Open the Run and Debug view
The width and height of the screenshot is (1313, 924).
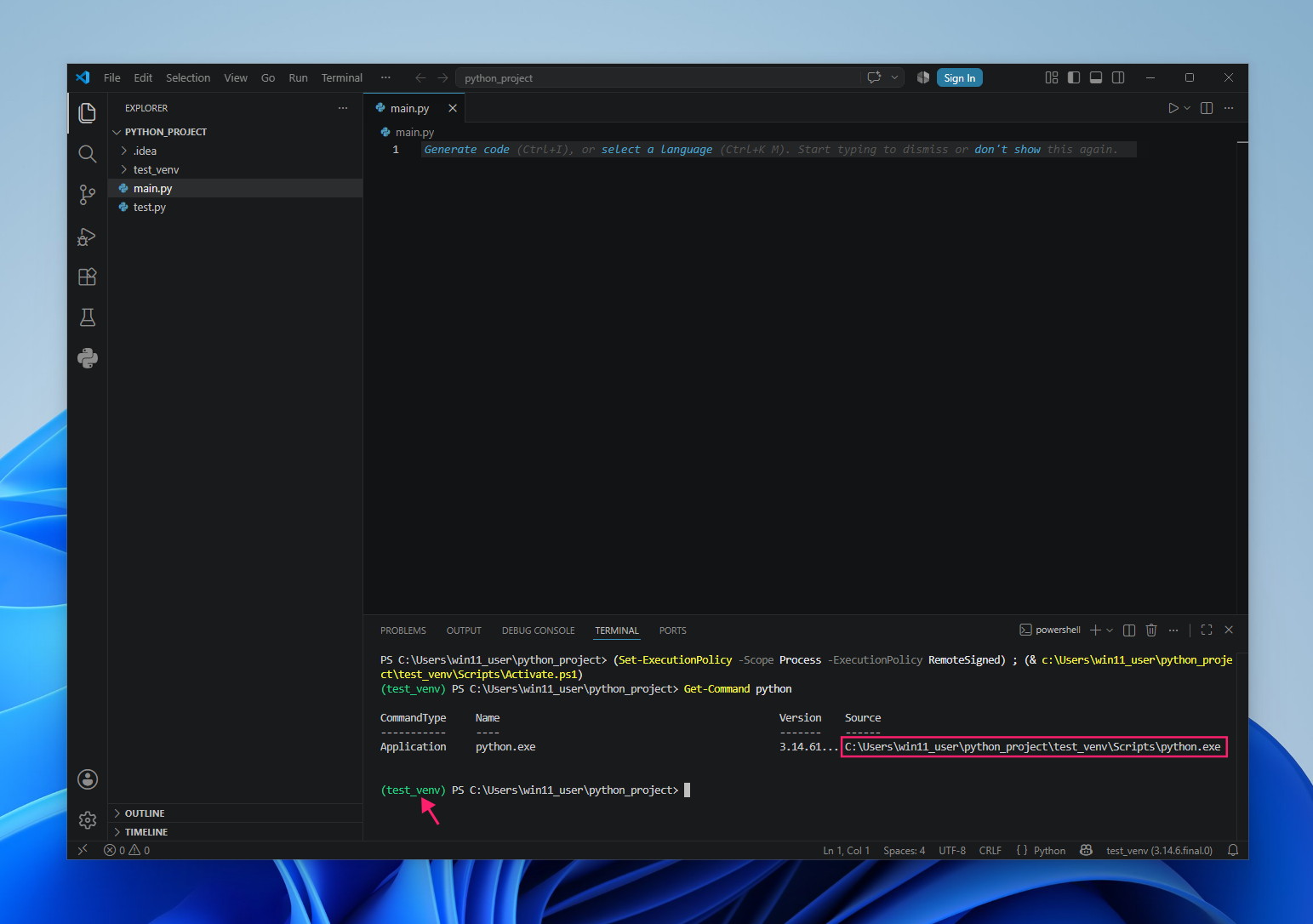point(87,237)
